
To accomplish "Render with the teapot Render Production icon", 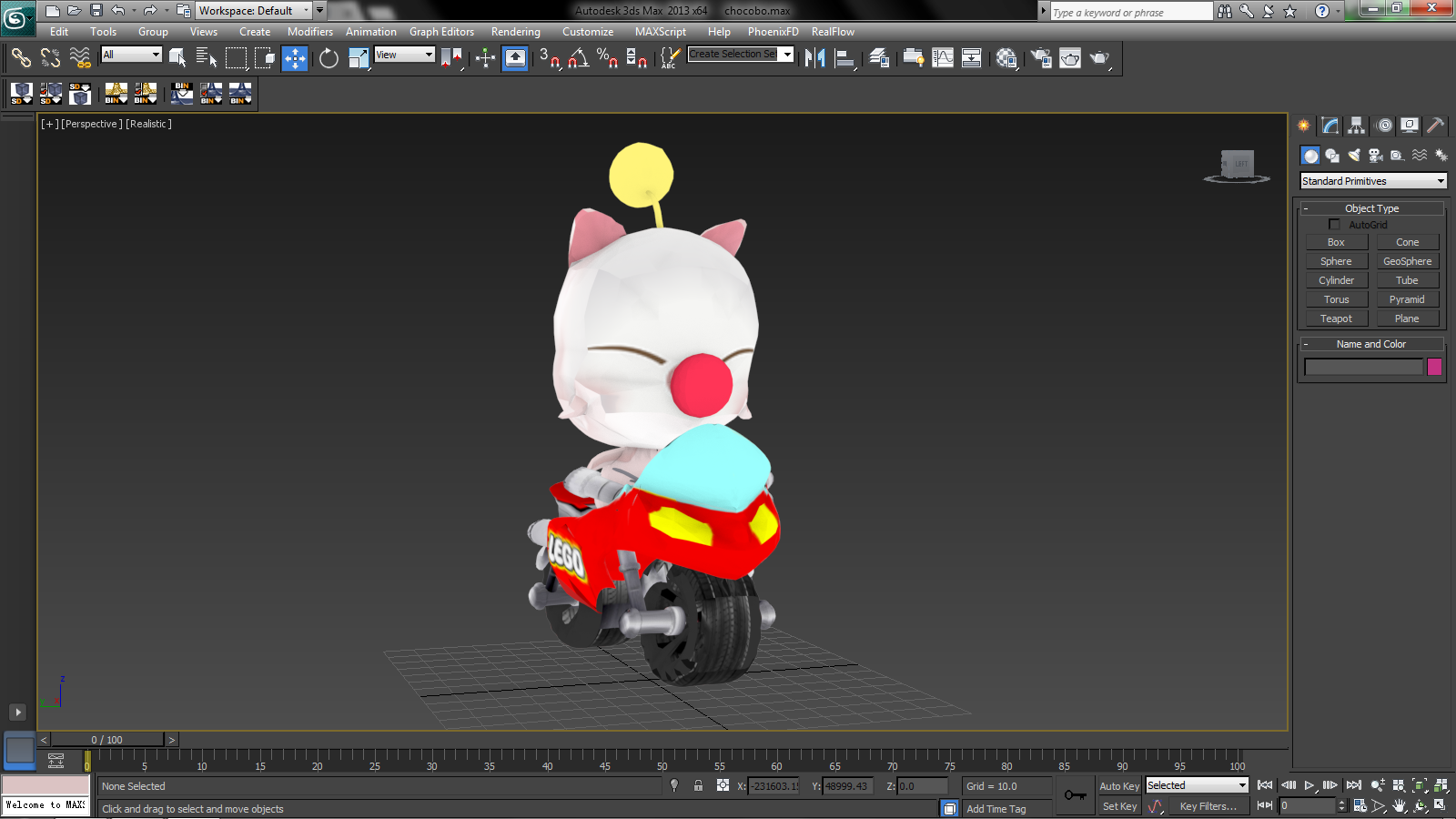I will pyautogui.click(x=1100, y=58).
